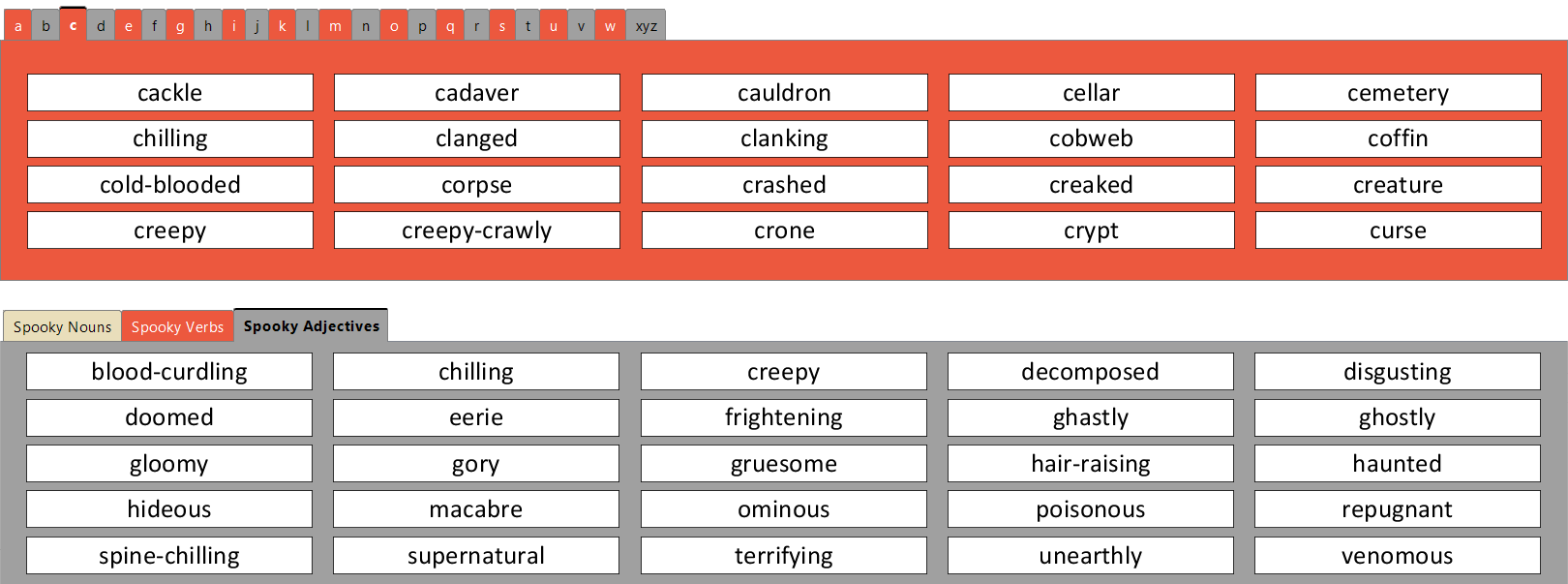Click the adjective 'eerie'
This screenshot has width=1568, height=584.
476,417
